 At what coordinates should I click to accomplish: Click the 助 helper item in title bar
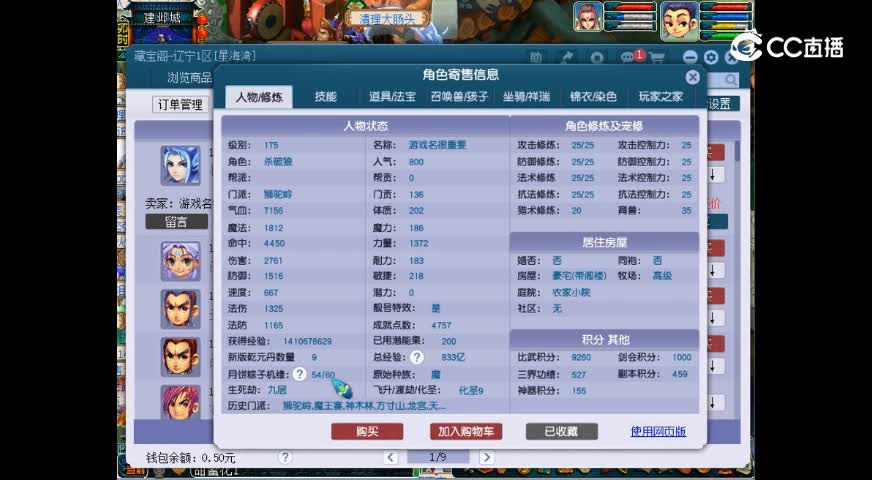tap(536, 58)
